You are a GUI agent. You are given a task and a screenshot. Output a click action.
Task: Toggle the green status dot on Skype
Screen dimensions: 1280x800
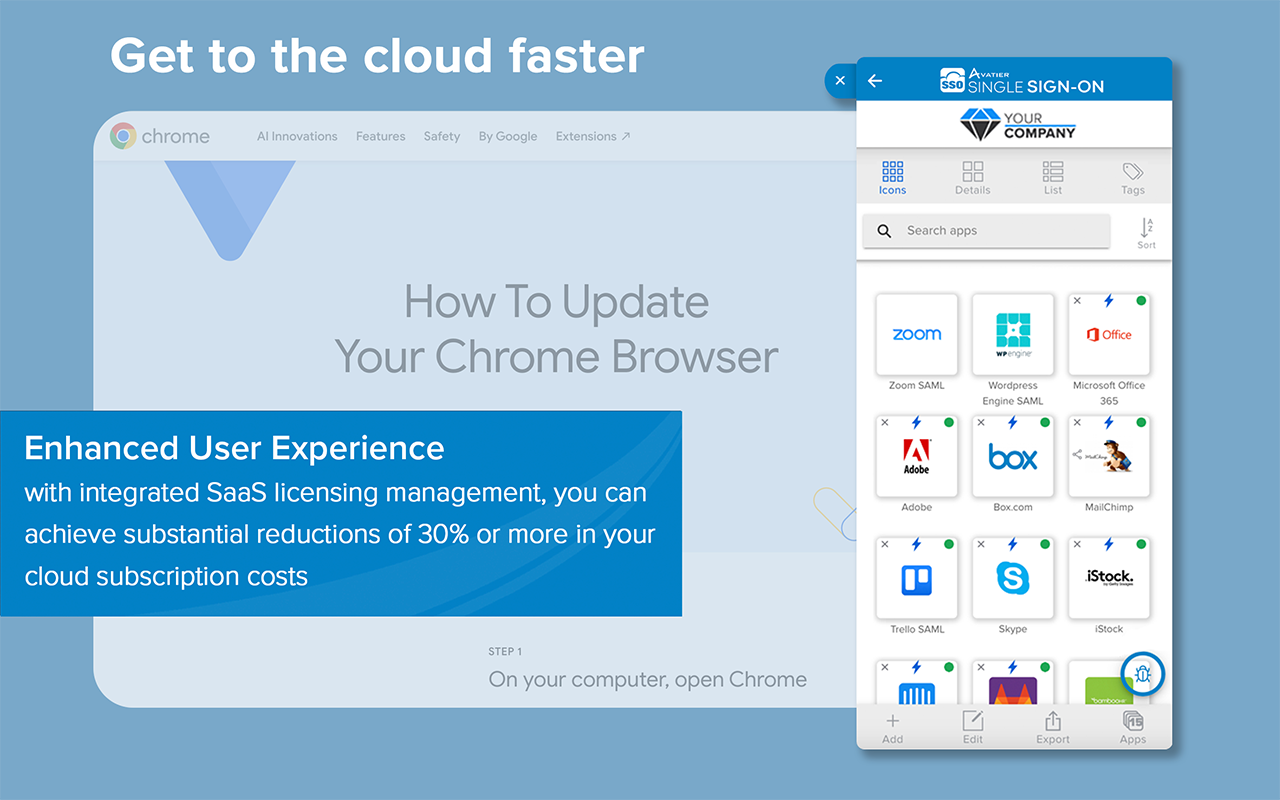pos(1044,545)
